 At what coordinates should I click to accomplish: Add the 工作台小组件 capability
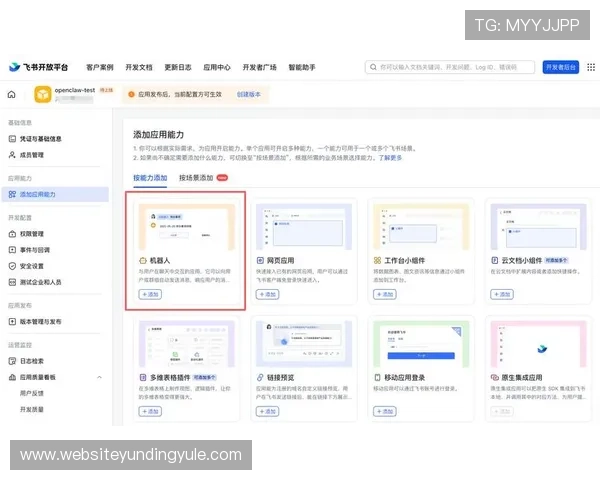(x=385, y=294)
